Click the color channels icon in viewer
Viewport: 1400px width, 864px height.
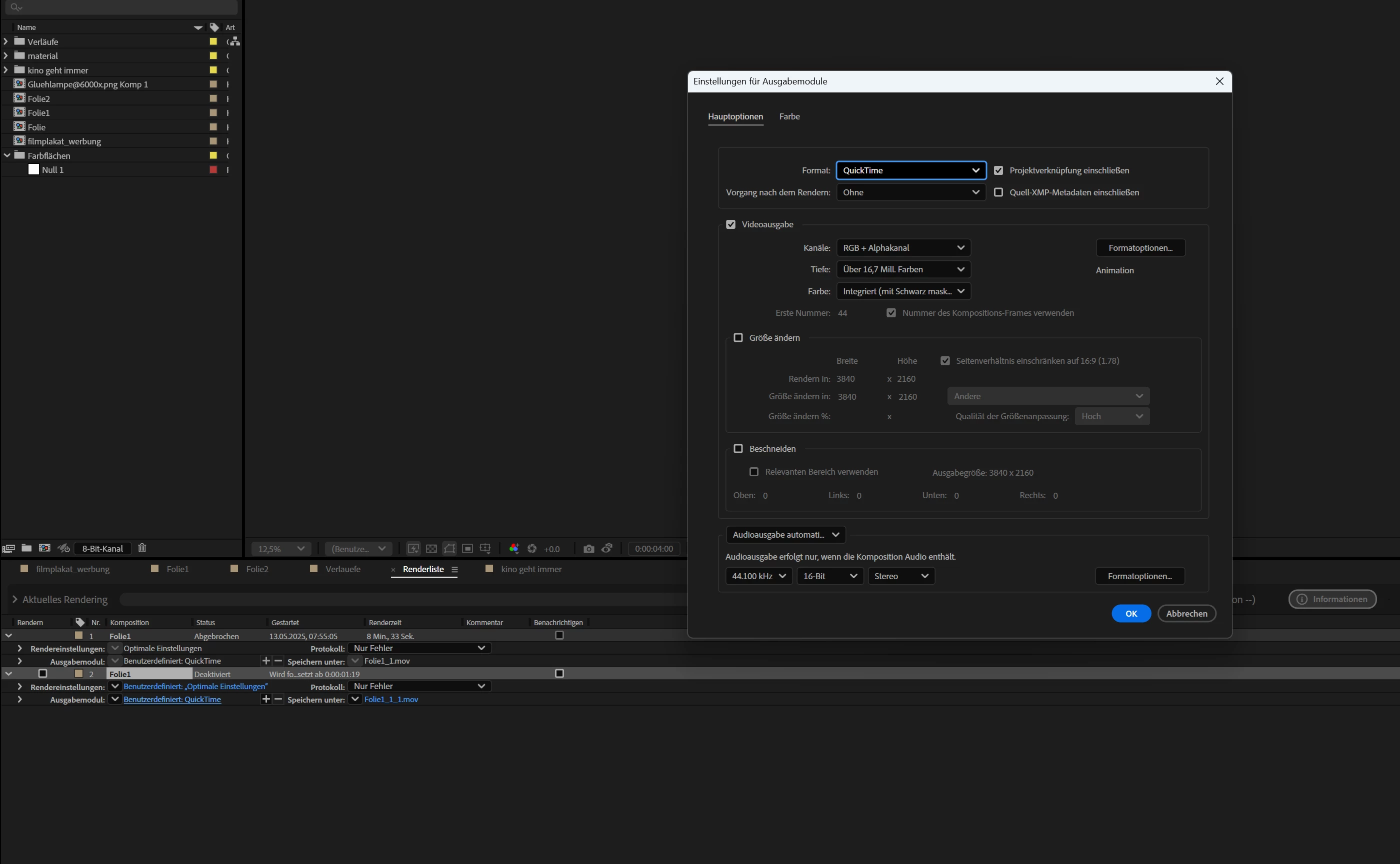point(514,549)
